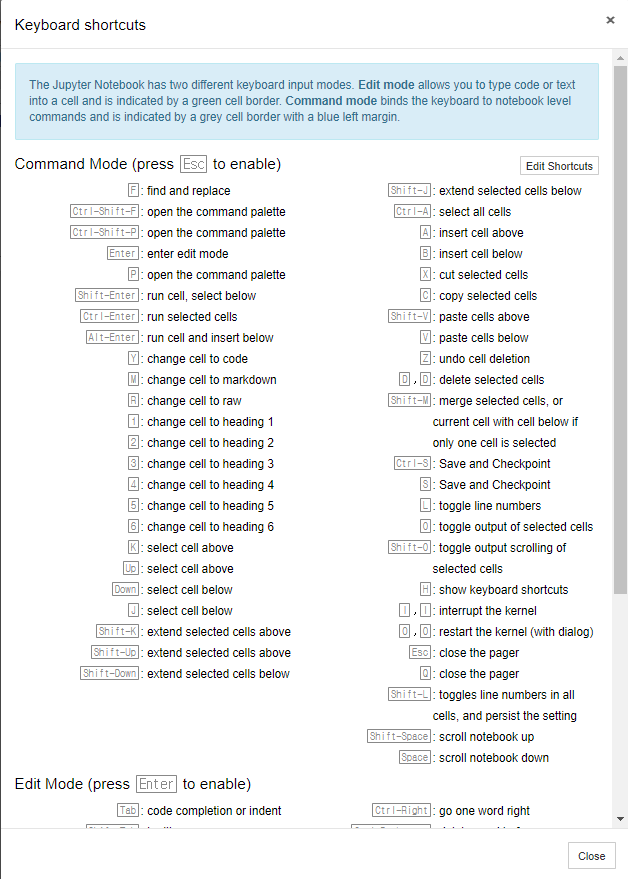628x879 pixels.
Task: Click the Shift-L key label
Action: click(x=410, y=694)
